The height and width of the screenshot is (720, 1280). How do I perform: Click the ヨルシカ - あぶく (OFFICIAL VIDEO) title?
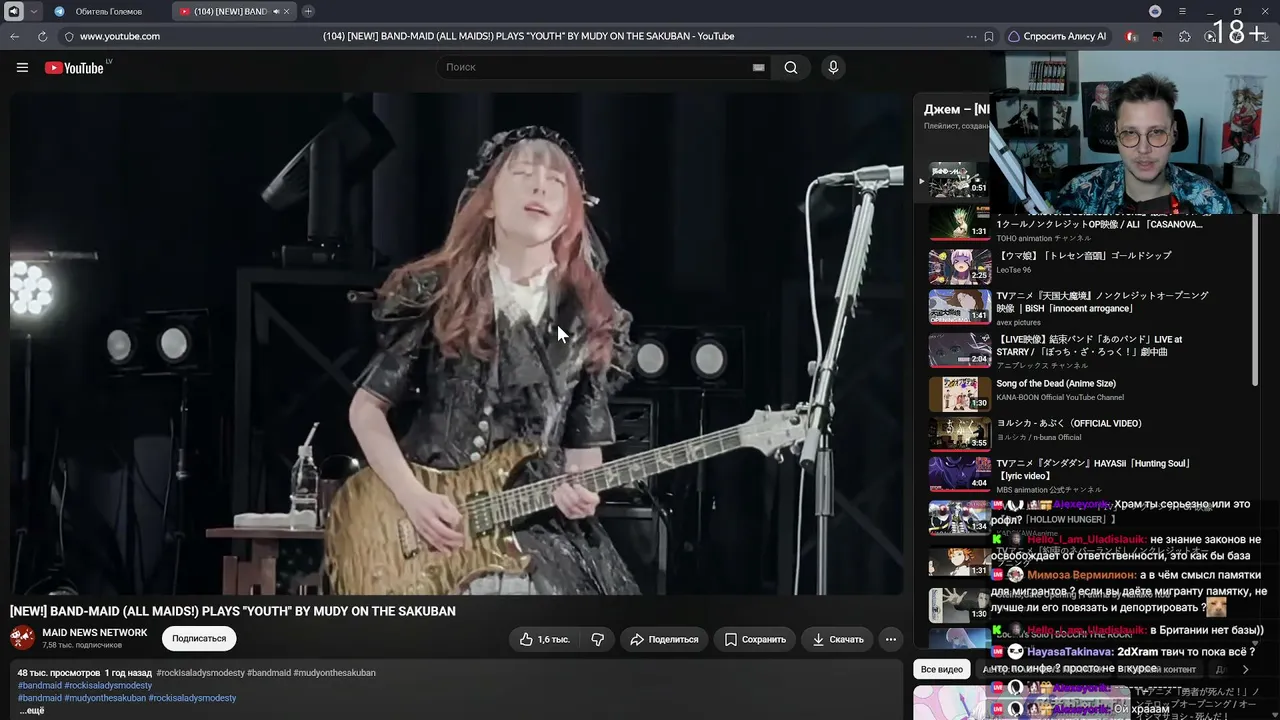(1069, 424)
